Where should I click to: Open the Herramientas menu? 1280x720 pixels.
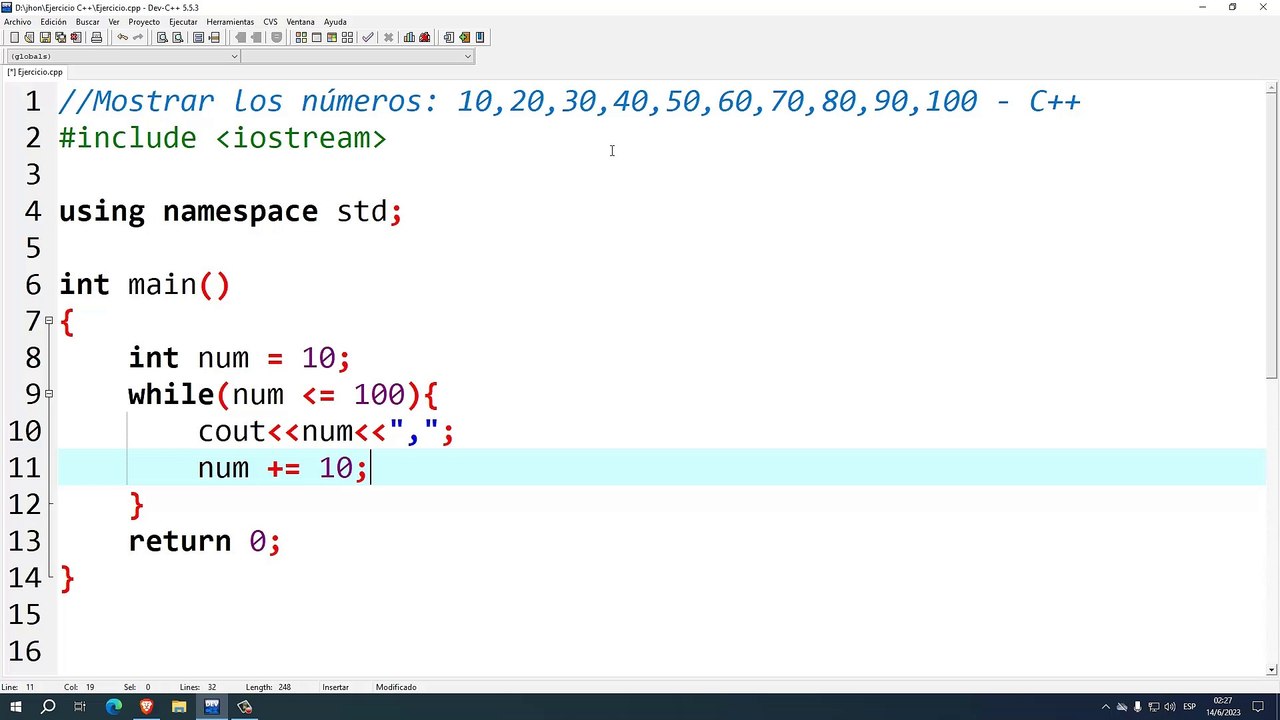point(230,21)
